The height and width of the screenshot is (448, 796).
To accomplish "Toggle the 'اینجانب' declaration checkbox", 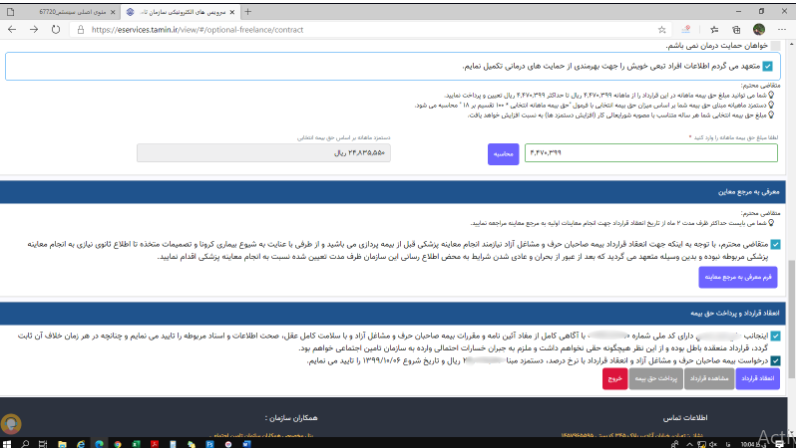I will (775, 336).
